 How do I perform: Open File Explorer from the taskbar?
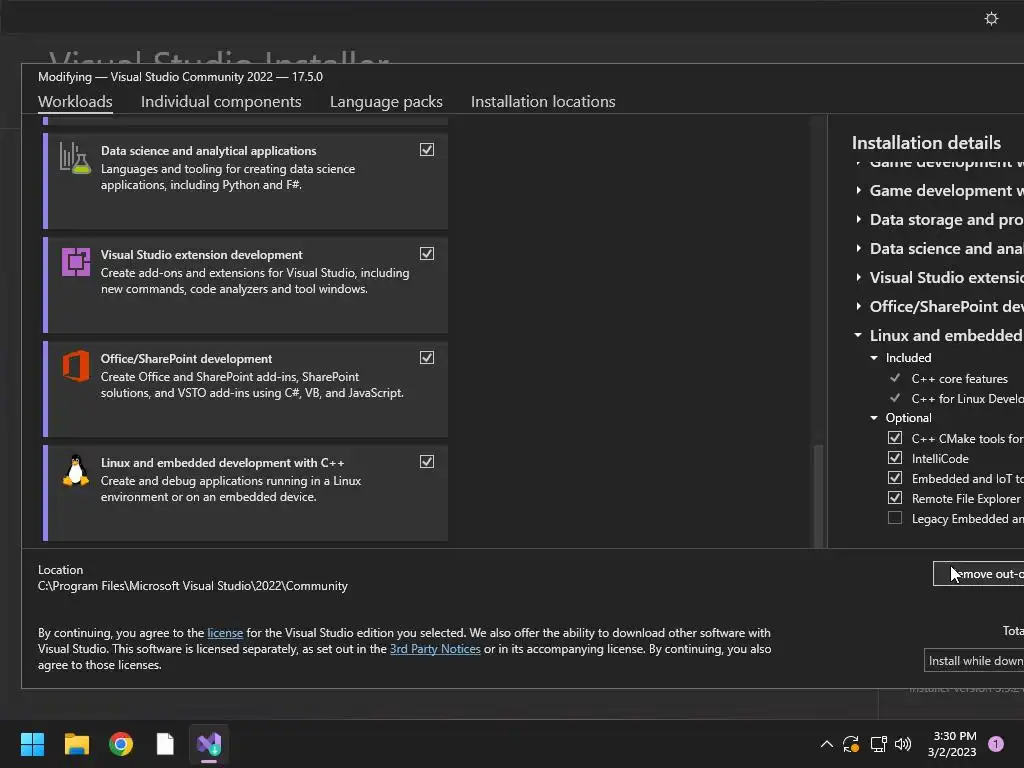[x=76, y=744]
